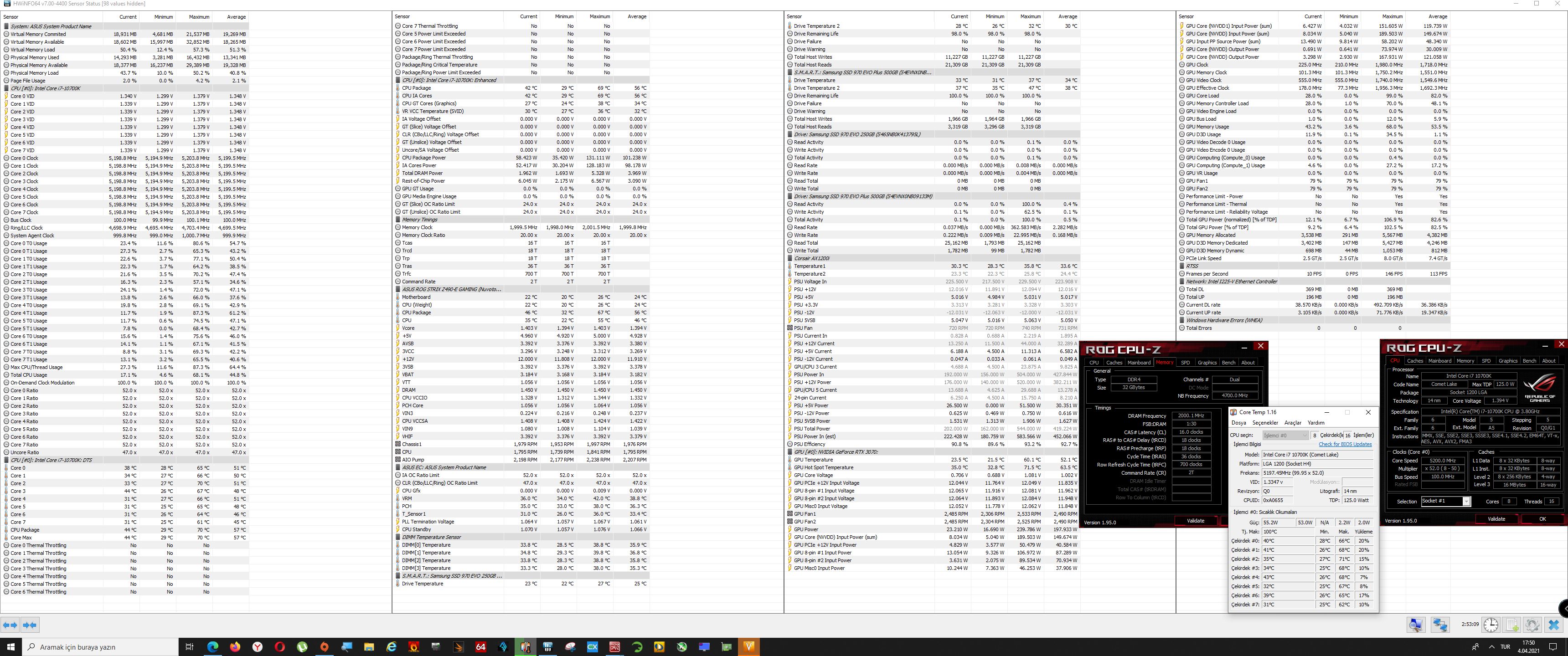Image resolution: width=1568 pixels, height=656 pixels.
Task: Open Windows Start menu
Action: coord(10,646)
